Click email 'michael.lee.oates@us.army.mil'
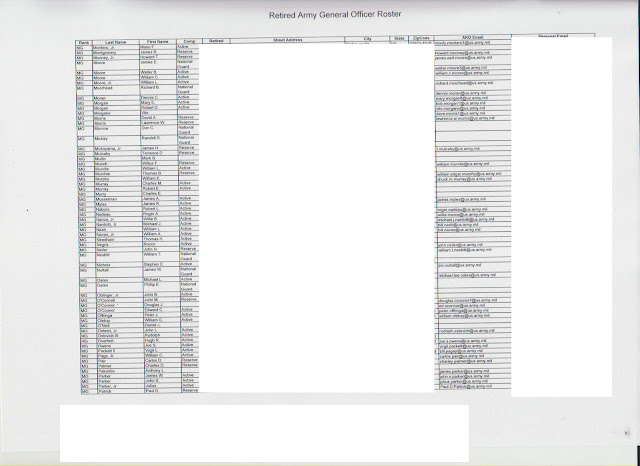The height and width of the screenshot is (466, 640). coord(467,275)
